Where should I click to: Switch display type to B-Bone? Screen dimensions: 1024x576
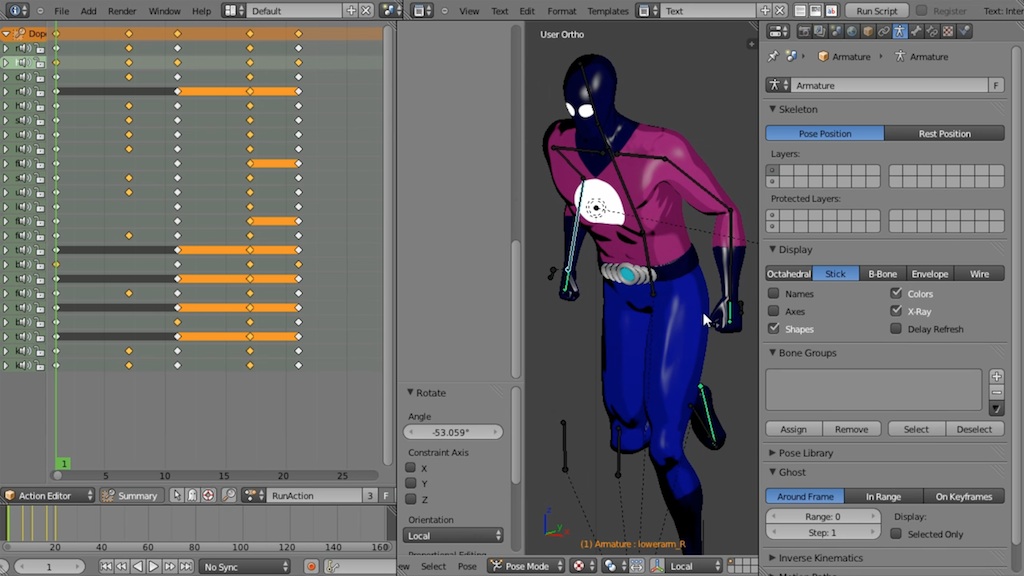pos(882,274)
